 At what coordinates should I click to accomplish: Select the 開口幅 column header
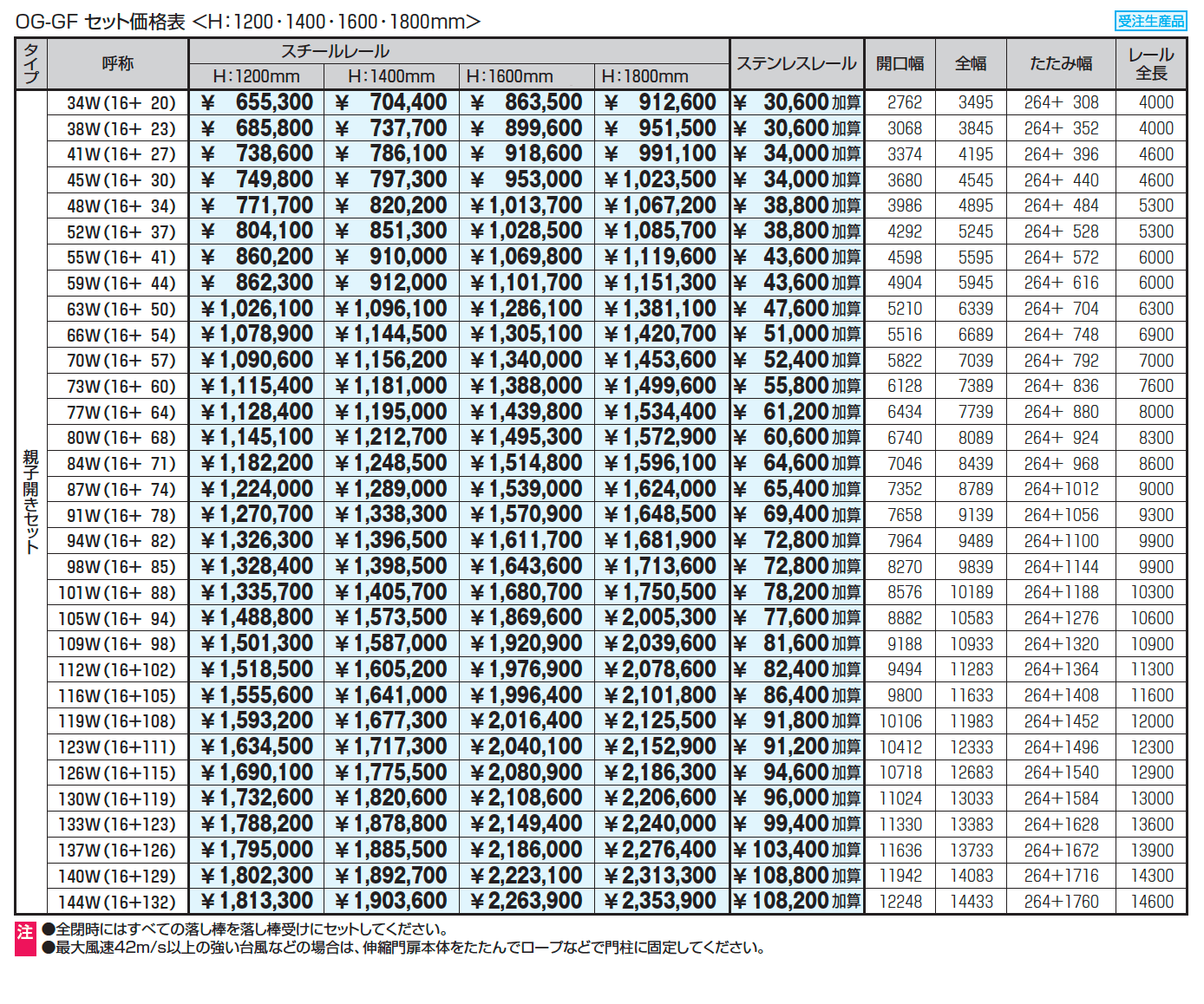coord(900,63)
